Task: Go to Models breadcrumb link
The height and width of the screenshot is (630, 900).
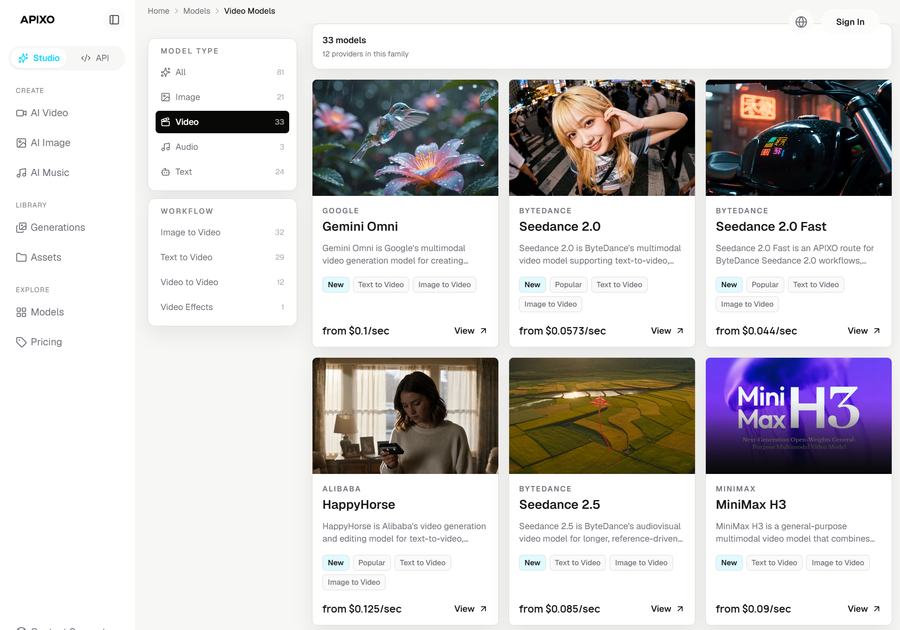Action: [x=196, y=11]
